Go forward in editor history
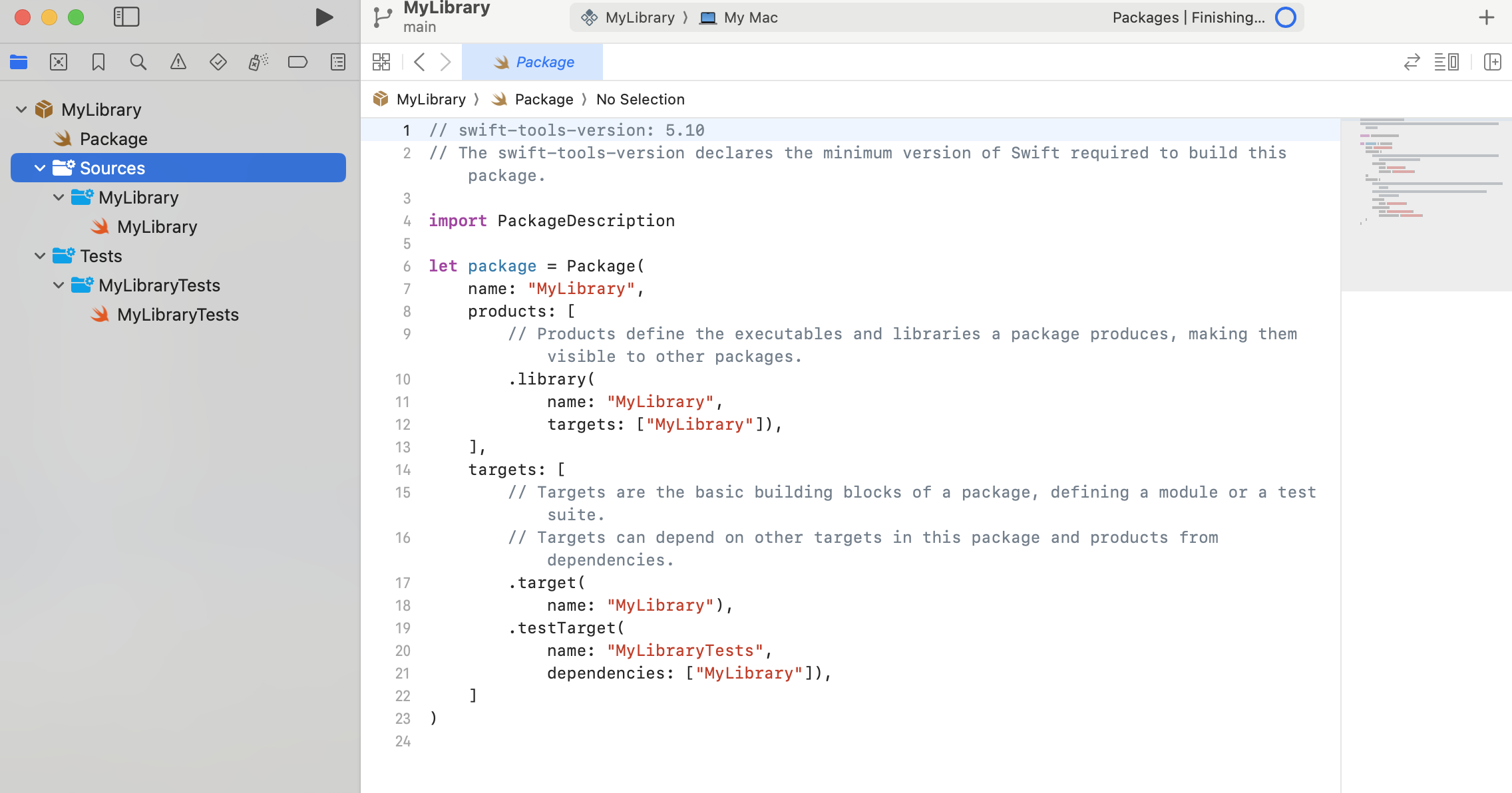This screenshot has width=1512, height=793. click(446, 62)
